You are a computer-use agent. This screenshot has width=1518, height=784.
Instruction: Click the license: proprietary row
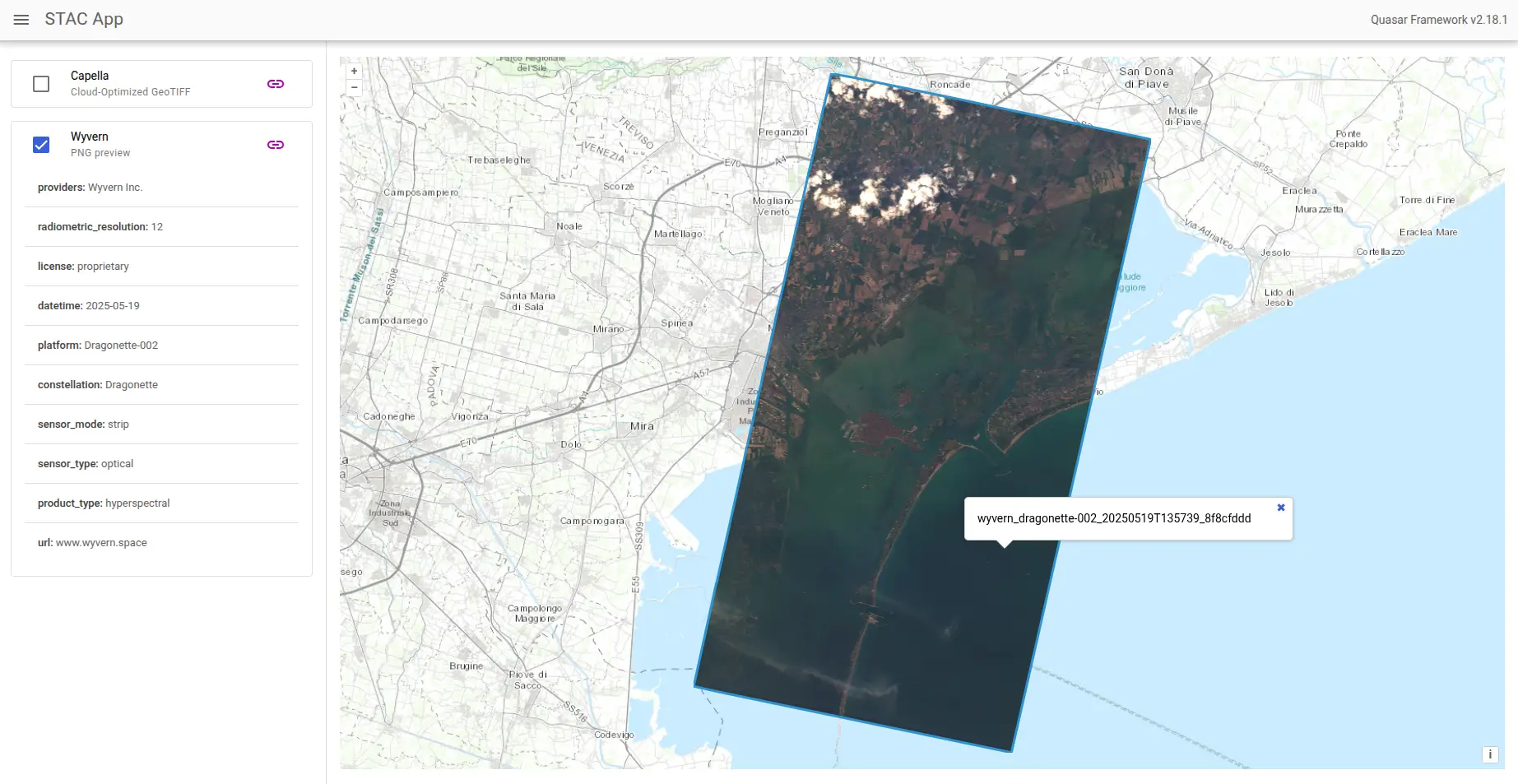[161, 267]
